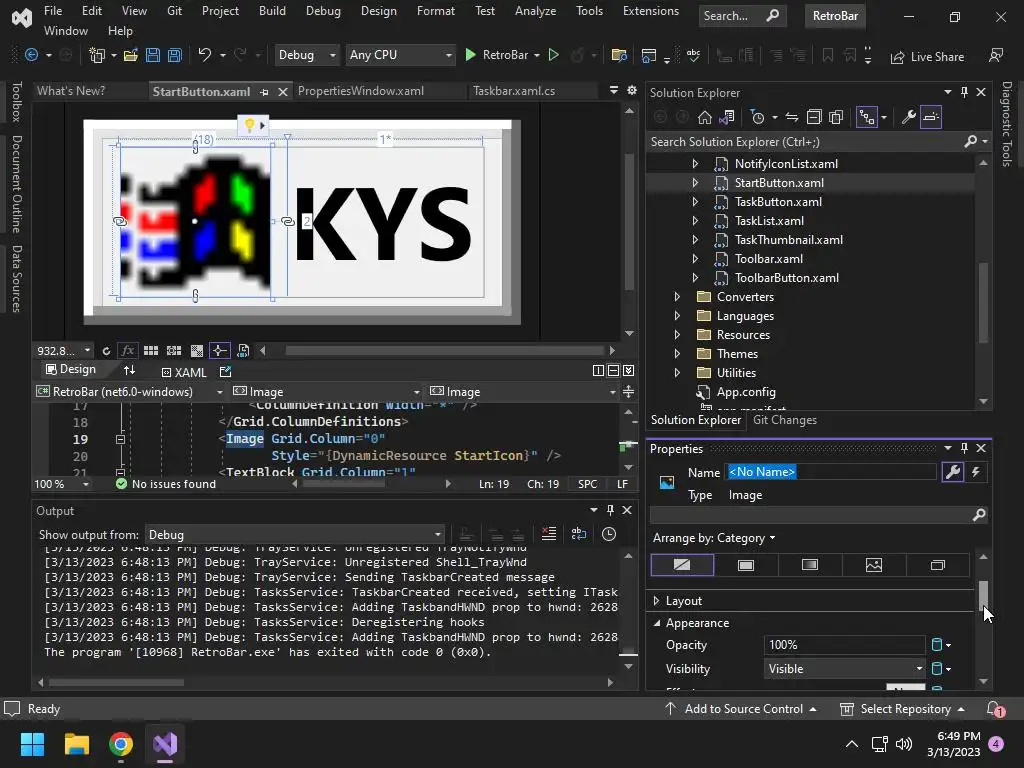The image size is (1024, 768).
Task: Open the Any CPU platform dropdown
Action: 400,56
